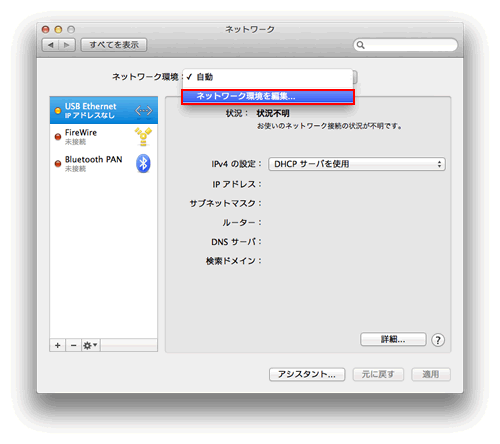Click the 適用 button
Image resolution: width=500 pixels, height=444 pixels.
pos(431,374)
